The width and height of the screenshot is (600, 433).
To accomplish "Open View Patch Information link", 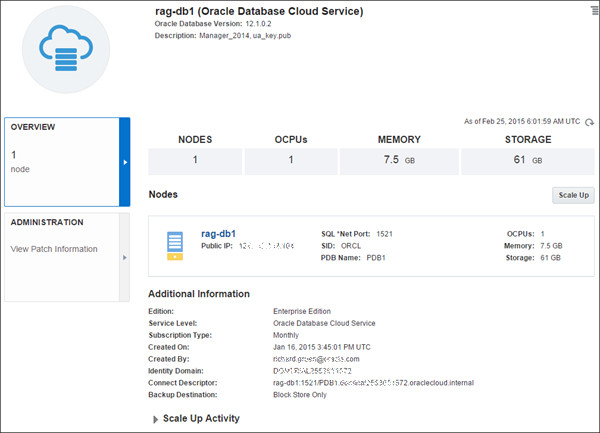I will [54, 249].
